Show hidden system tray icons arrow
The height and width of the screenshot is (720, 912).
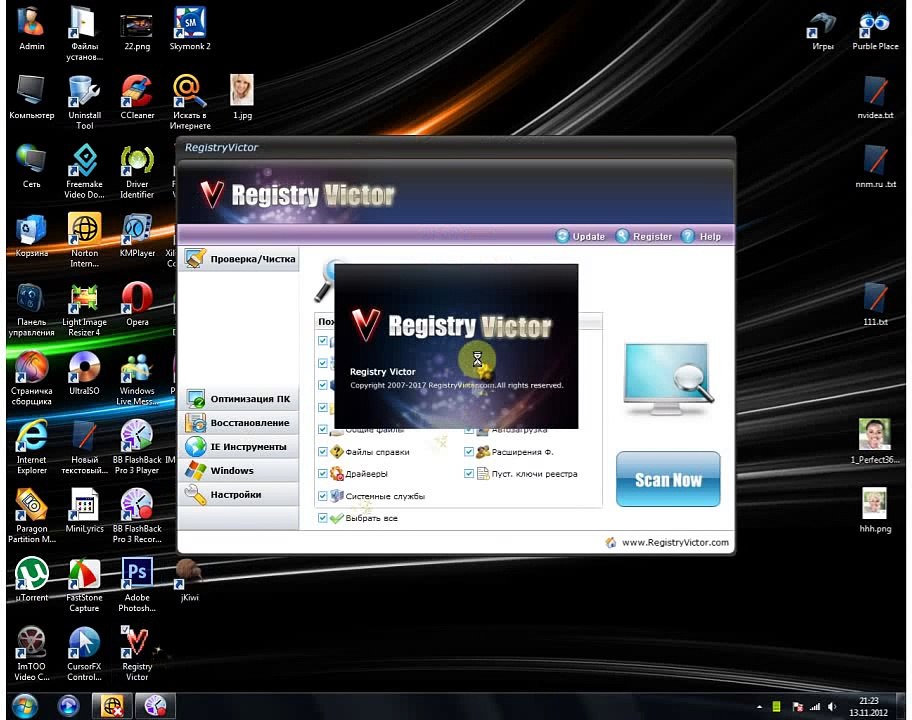click(759, 707)
